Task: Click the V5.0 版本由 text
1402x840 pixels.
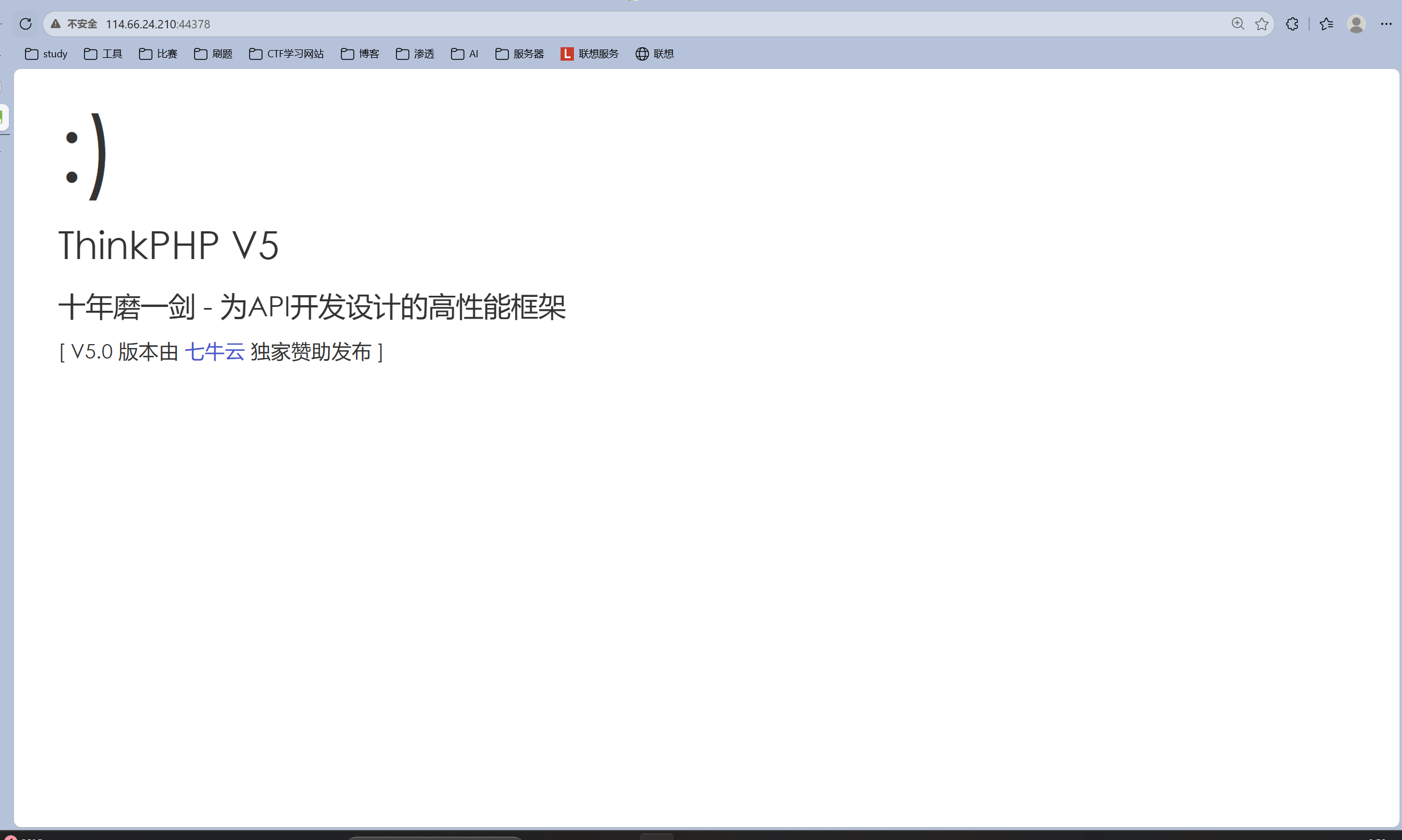Action: 125,351
